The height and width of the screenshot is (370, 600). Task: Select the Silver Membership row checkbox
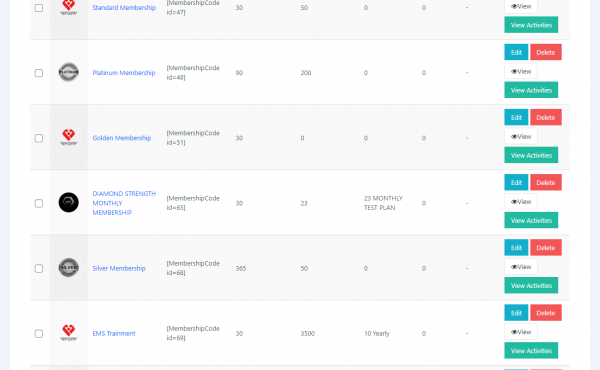click(39, 268)
